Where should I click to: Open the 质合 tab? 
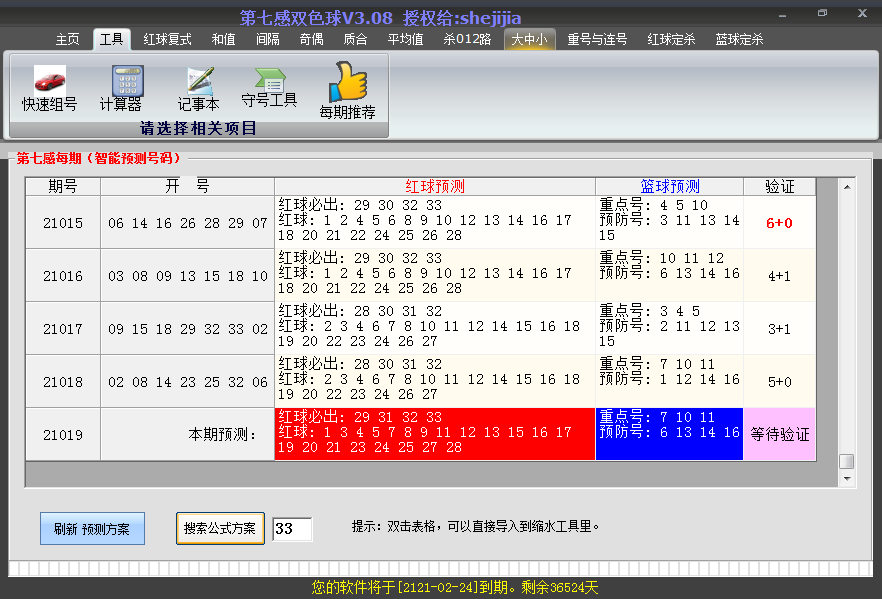pyautogui.click(x=355, y=39)
